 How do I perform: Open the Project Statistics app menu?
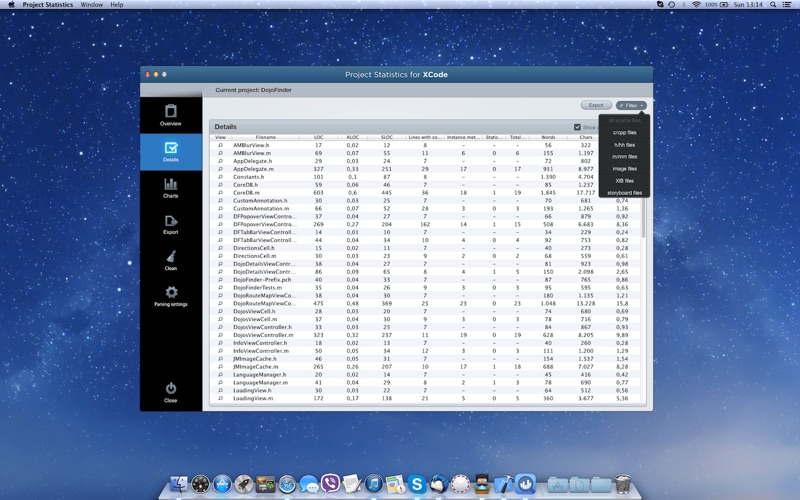click(x=47, y=5)
